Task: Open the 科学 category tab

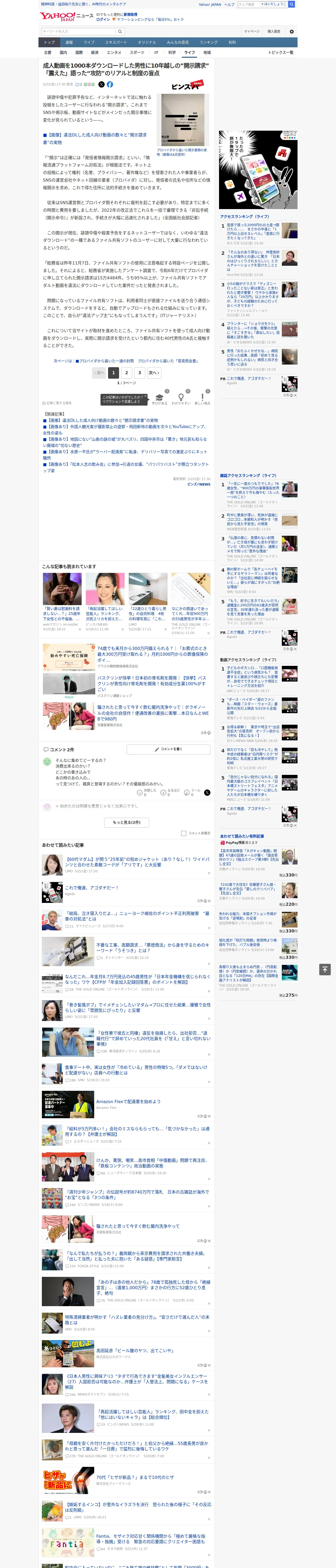Action: (172, 52)
